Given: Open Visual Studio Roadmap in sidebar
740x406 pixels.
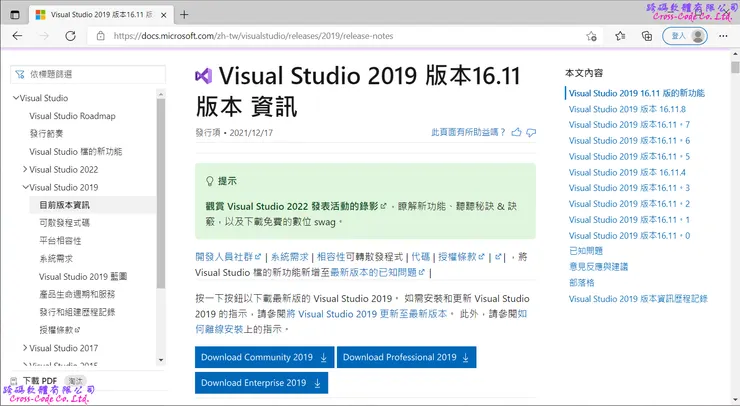Looking at the screenshot, I should [x=72, y=116].
